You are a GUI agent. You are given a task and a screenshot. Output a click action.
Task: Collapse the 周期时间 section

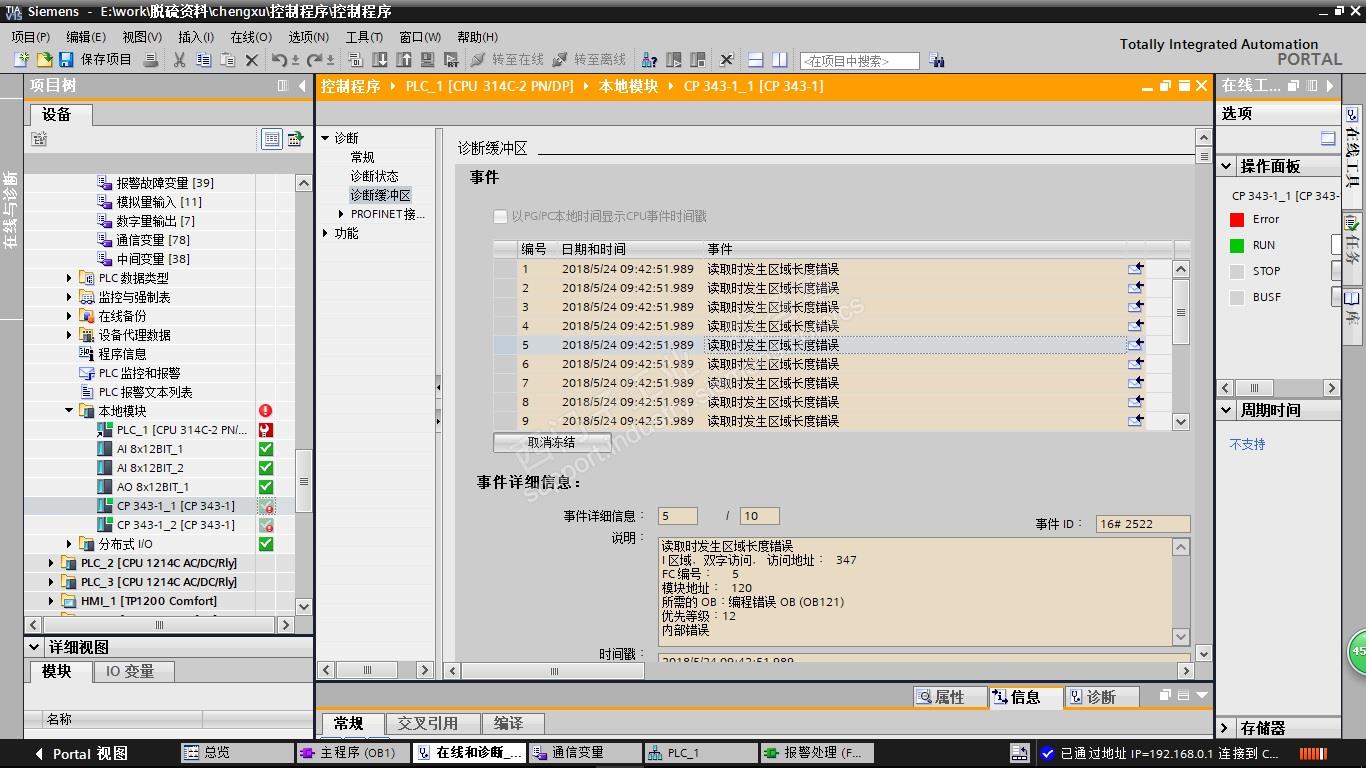[x=1227, y=410]
